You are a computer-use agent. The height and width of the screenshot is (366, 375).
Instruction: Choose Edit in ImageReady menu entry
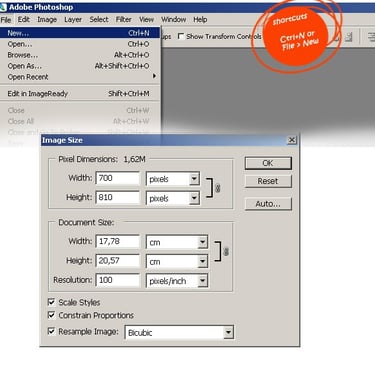click(80, 94)
